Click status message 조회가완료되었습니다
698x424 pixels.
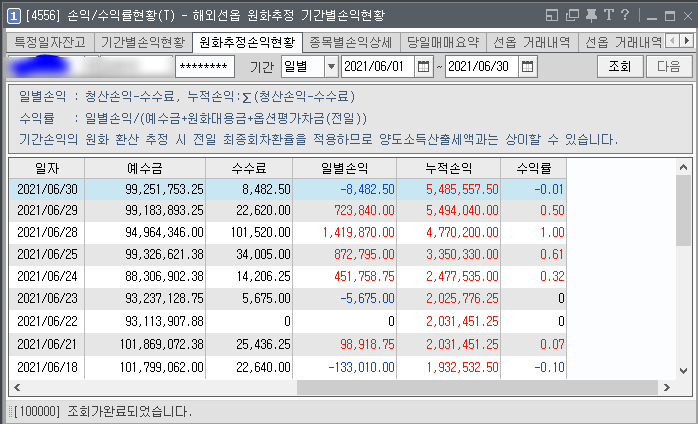129,412
